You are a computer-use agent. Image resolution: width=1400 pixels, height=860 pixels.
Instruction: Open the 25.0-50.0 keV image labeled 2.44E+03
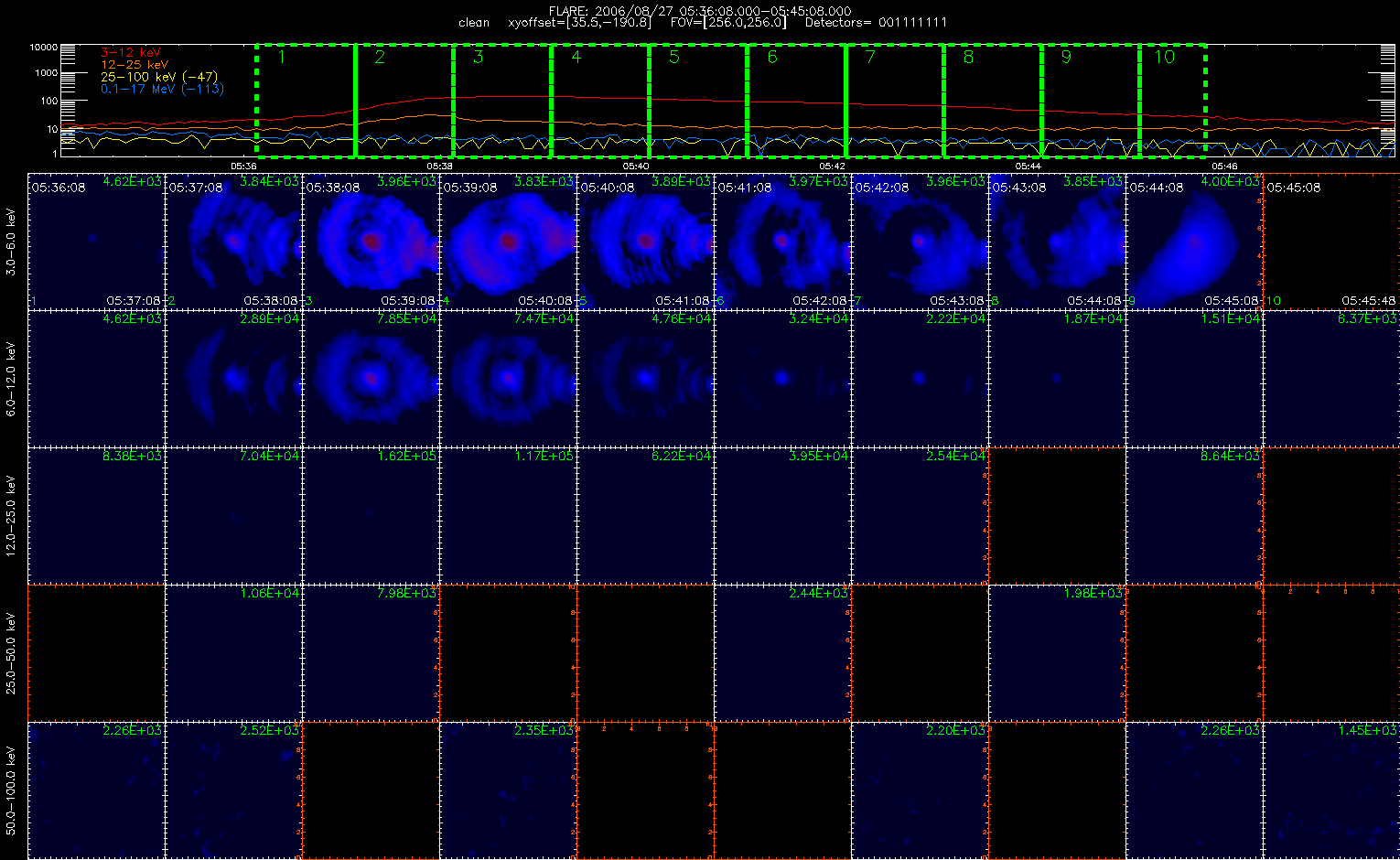pyautogui.click(x=782, y=652)
